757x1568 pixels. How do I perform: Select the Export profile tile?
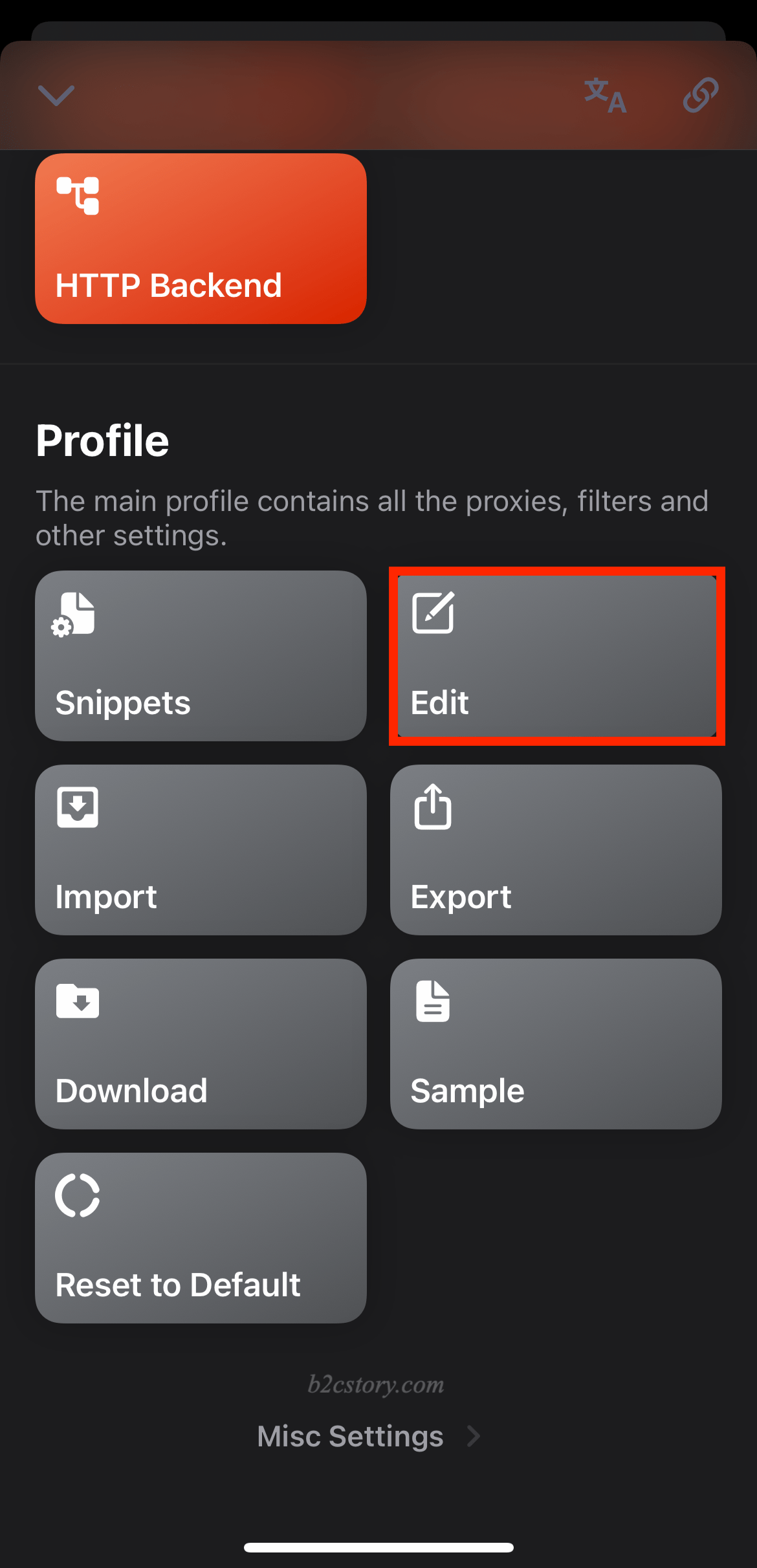pyautogui.click(x=556, y=850)
